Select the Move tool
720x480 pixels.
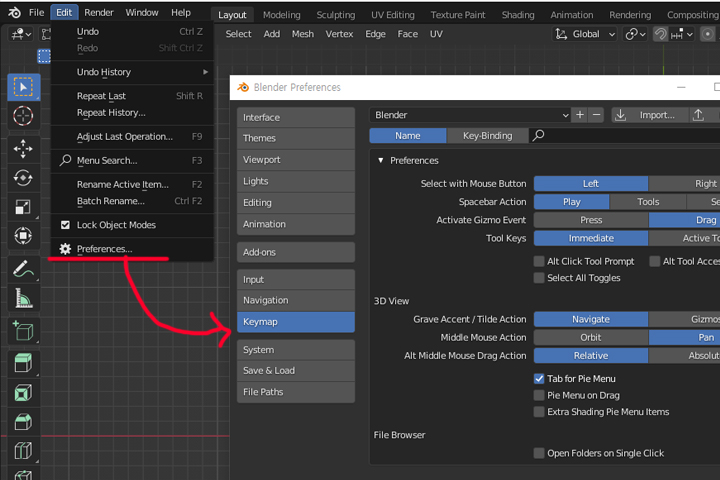click(x=23, y=149)
